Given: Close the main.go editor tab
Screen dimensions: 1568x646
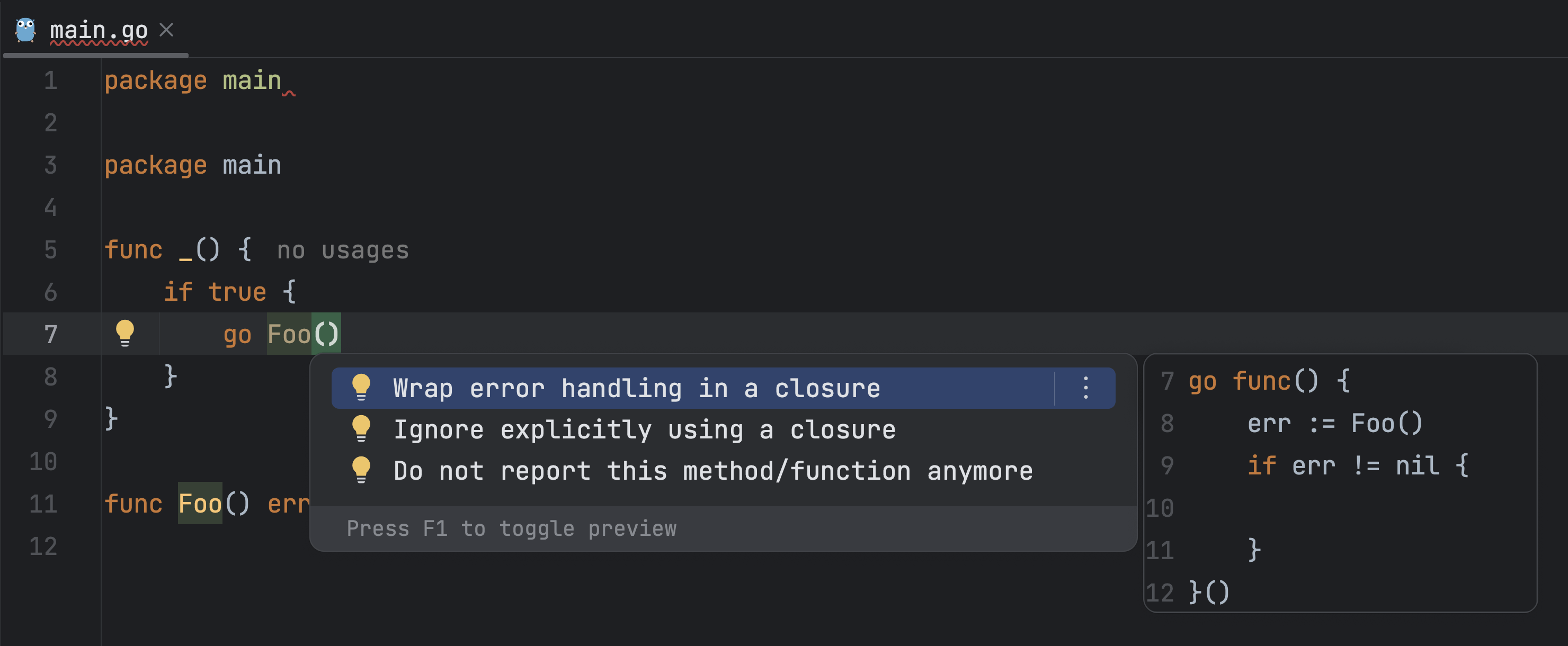Looking at the screenshot, I should (x=166, y=30).
